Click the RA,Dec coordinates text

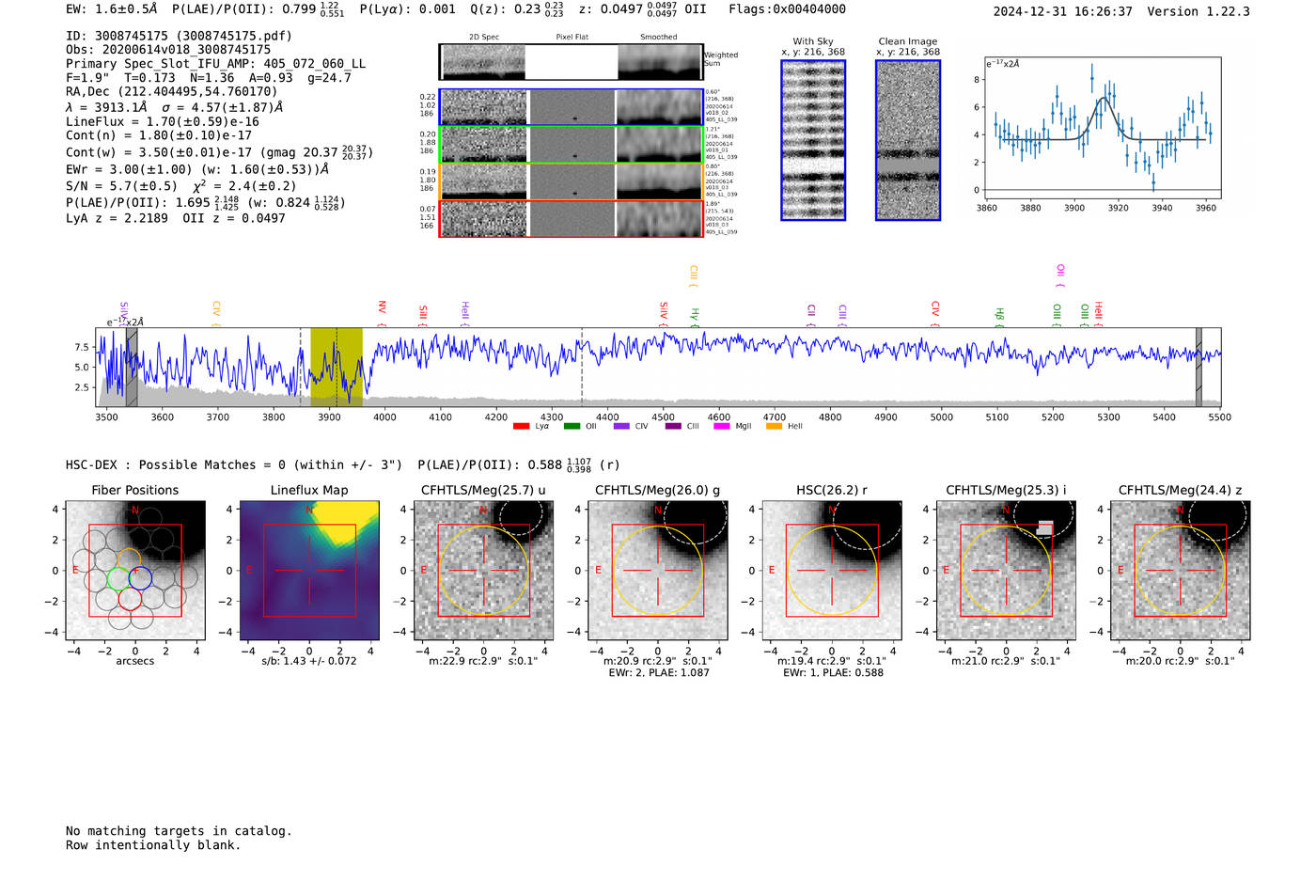click(172, 91)
